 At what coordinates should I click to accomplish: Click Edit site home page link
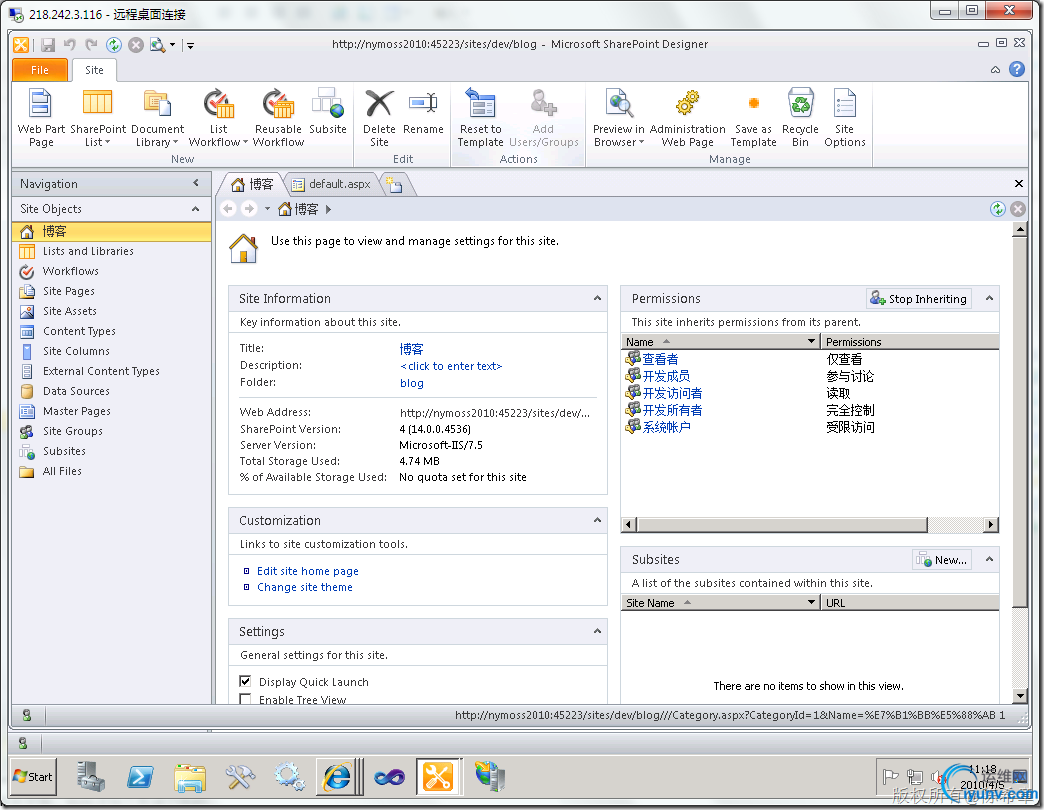308,570
